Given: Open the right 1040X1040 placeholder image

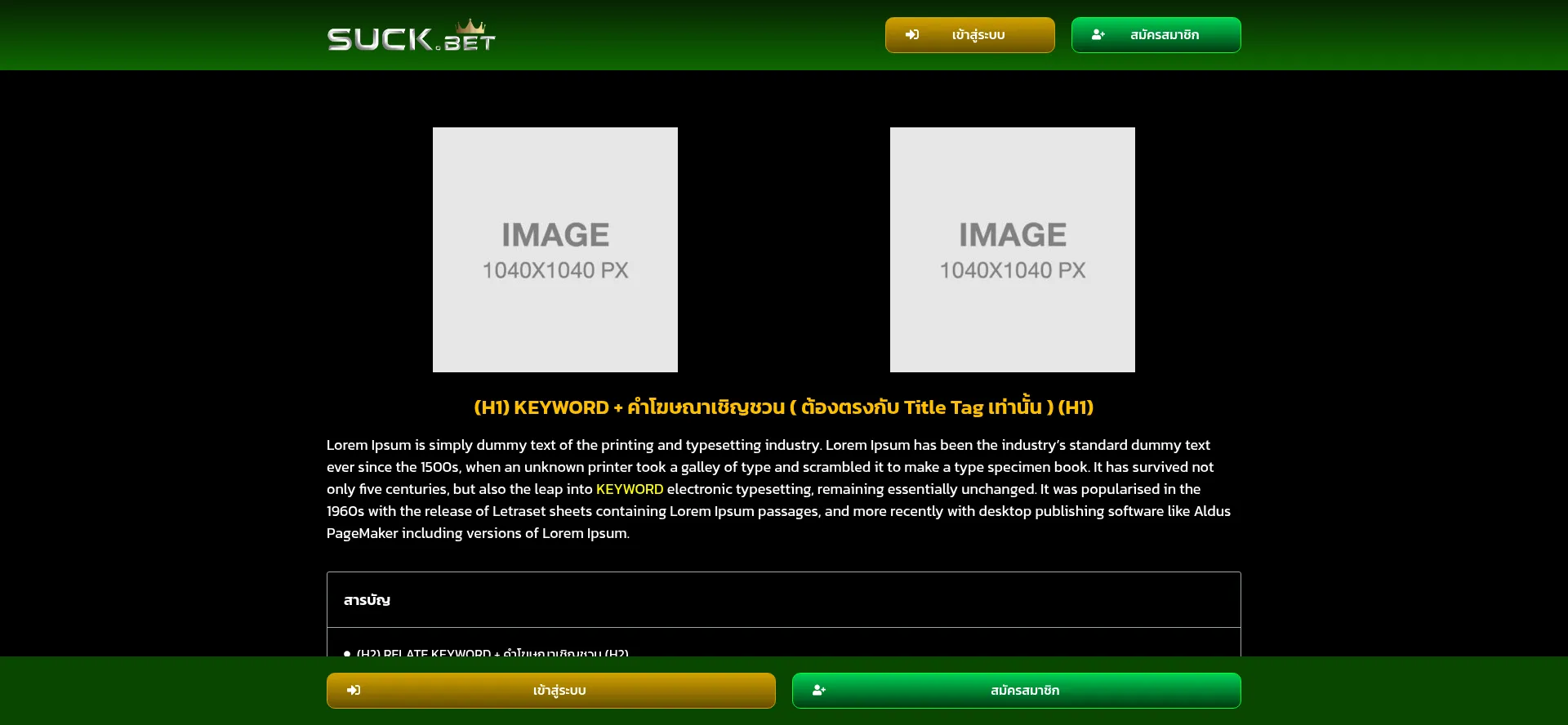Looking at the screenshot, I should pos(1013,250).
